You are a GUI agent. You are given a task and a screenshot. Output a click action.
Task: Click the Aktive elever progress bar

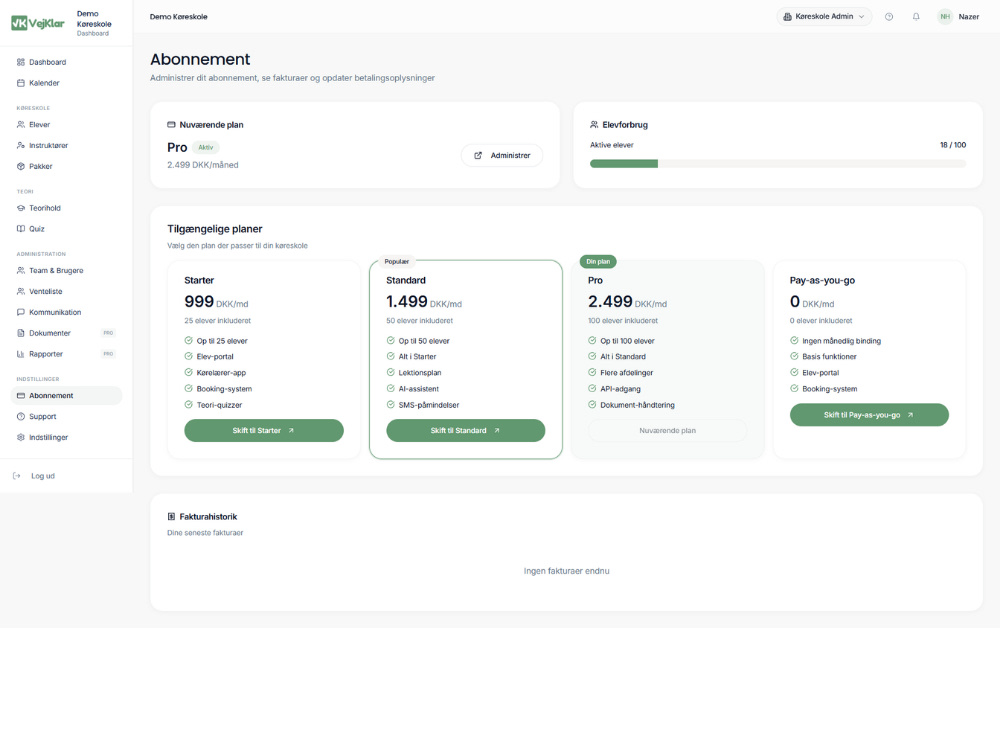[777, 164]
